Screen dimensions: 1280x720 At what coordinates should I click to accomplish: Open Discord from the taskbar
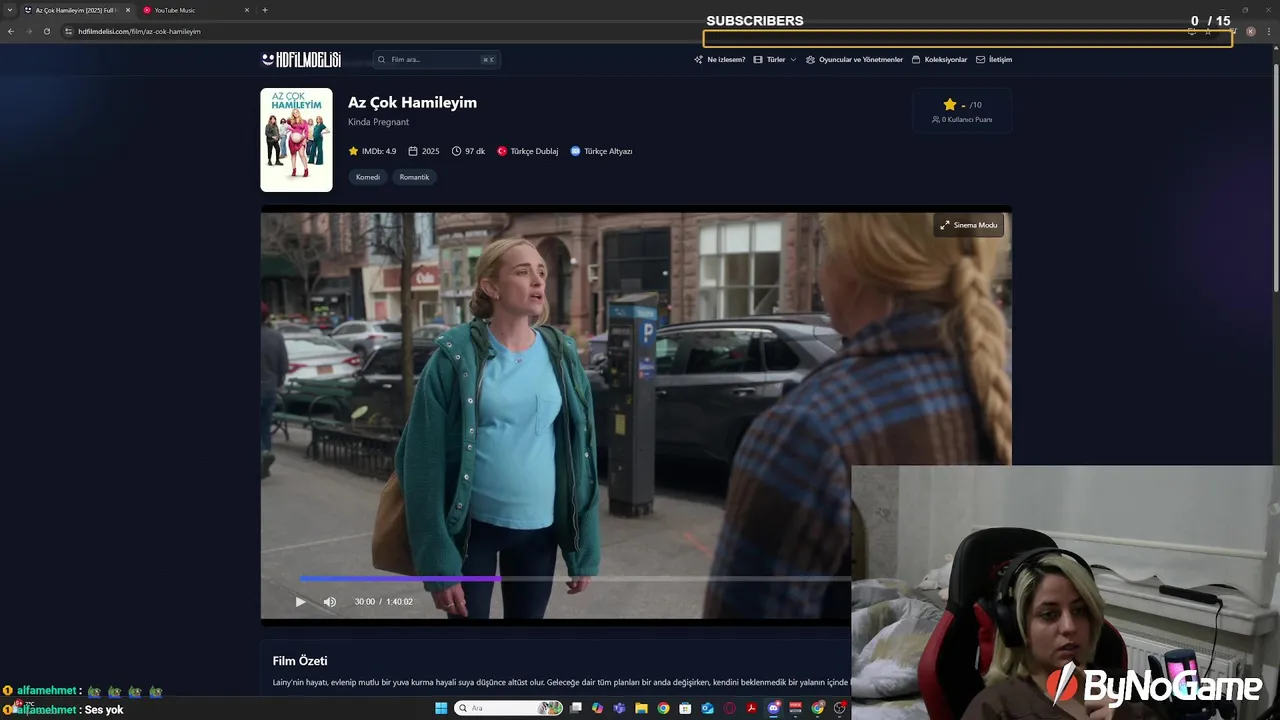pyautogui.click(x=773, y=708)
